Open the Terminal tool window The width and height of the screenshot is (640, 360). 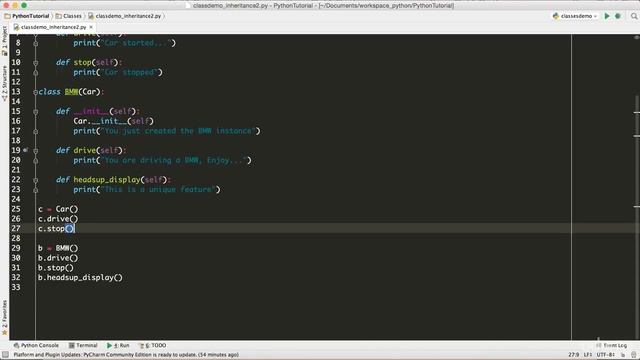(83, 345)
